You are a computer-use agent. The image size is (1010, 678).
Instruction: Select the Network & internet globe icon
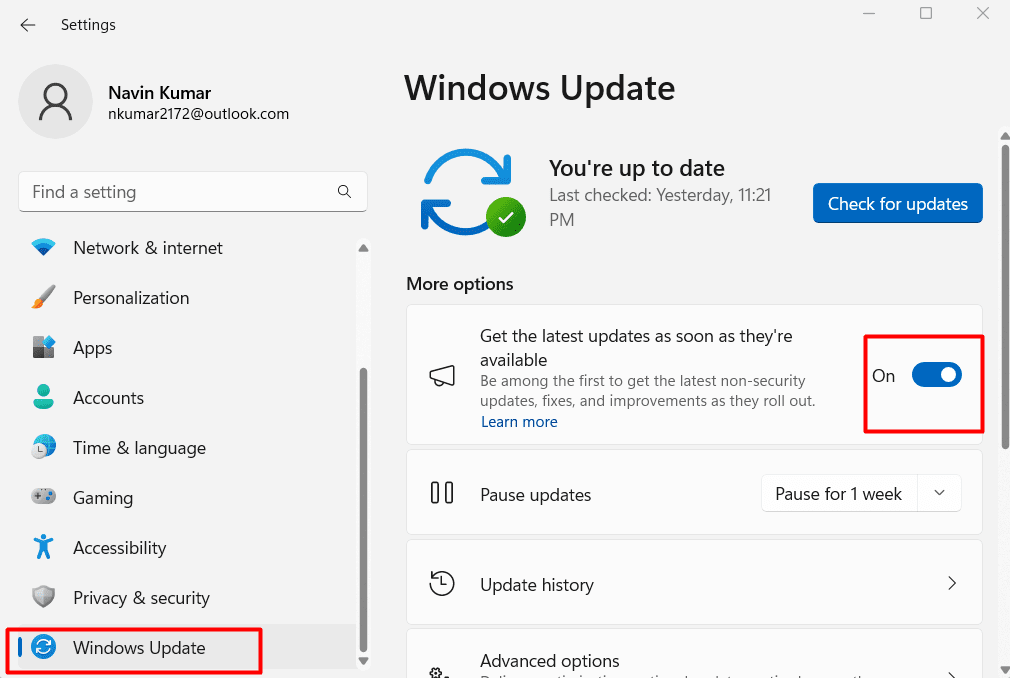[x=44, y=247]
